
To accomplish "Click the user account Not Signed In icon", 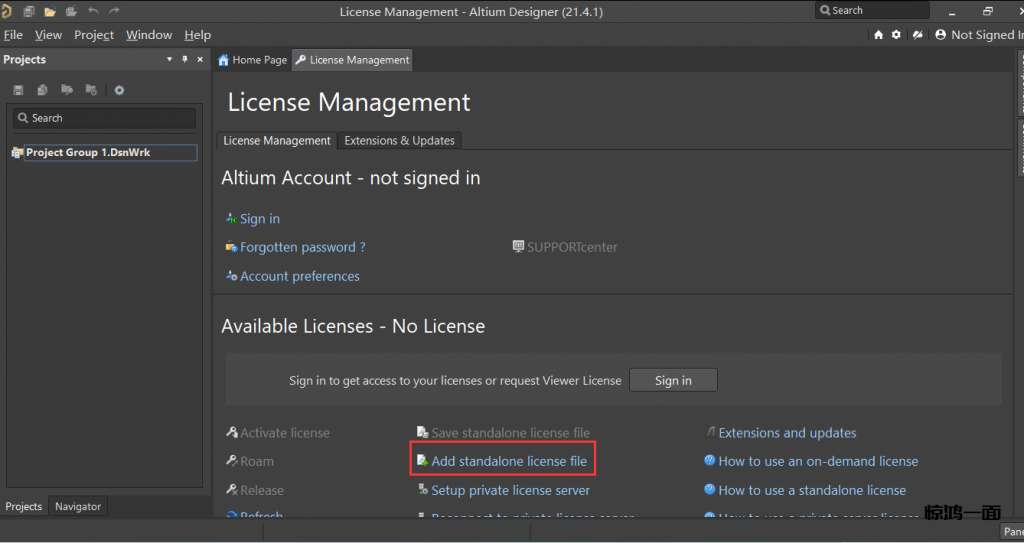I will tap(940, 34).
